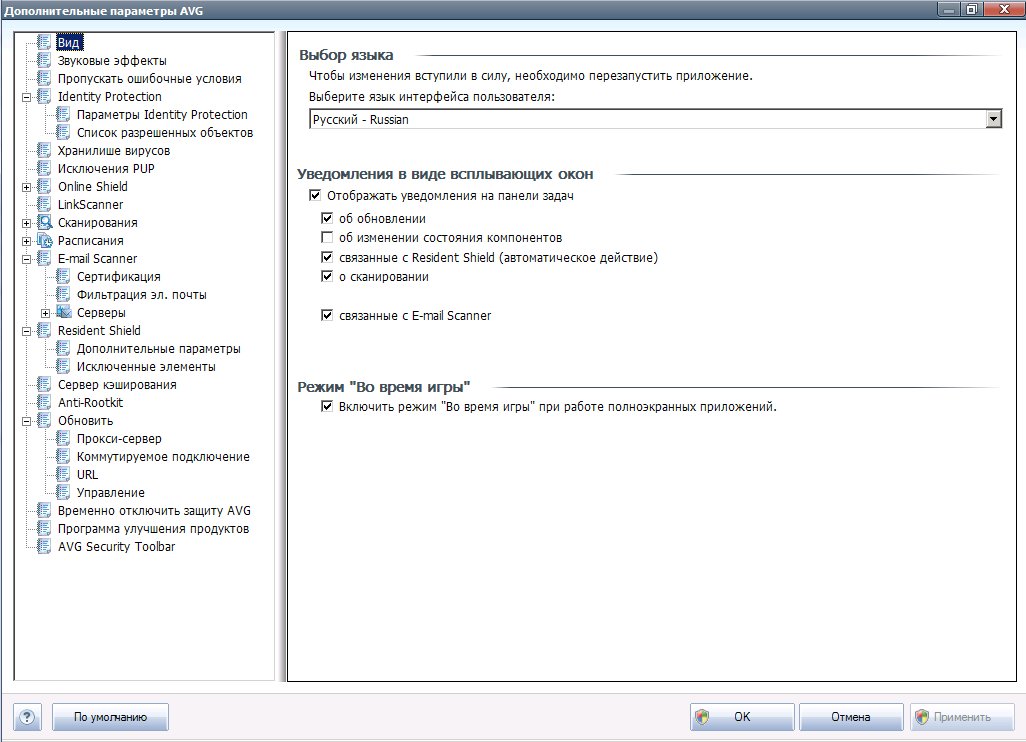The height and width of the screenshot is (742, 1026).
Task: Click the icon beside URL entry
Action: point(63,474)
